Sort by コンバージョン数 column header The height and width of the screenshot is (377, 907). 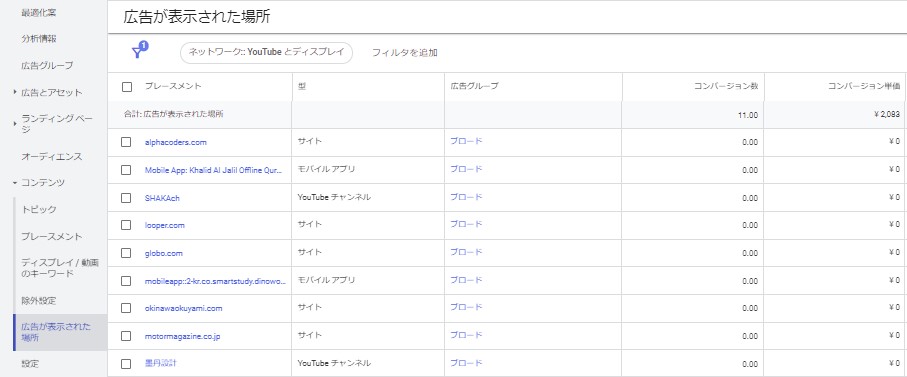click(726, 86)
